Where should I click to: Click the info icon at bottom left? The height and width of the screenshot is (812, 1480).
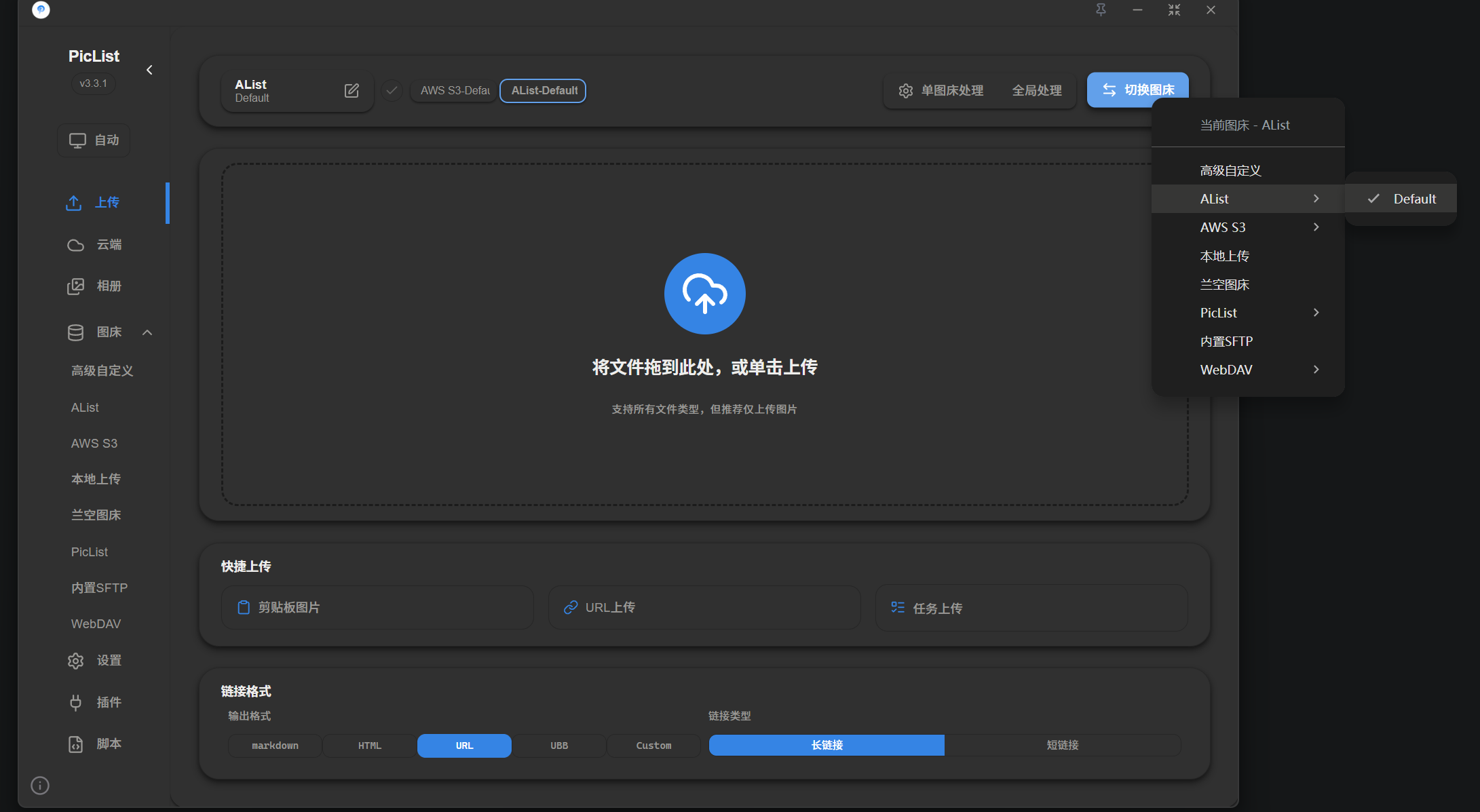pyautogui.click(x=39, y=786)
